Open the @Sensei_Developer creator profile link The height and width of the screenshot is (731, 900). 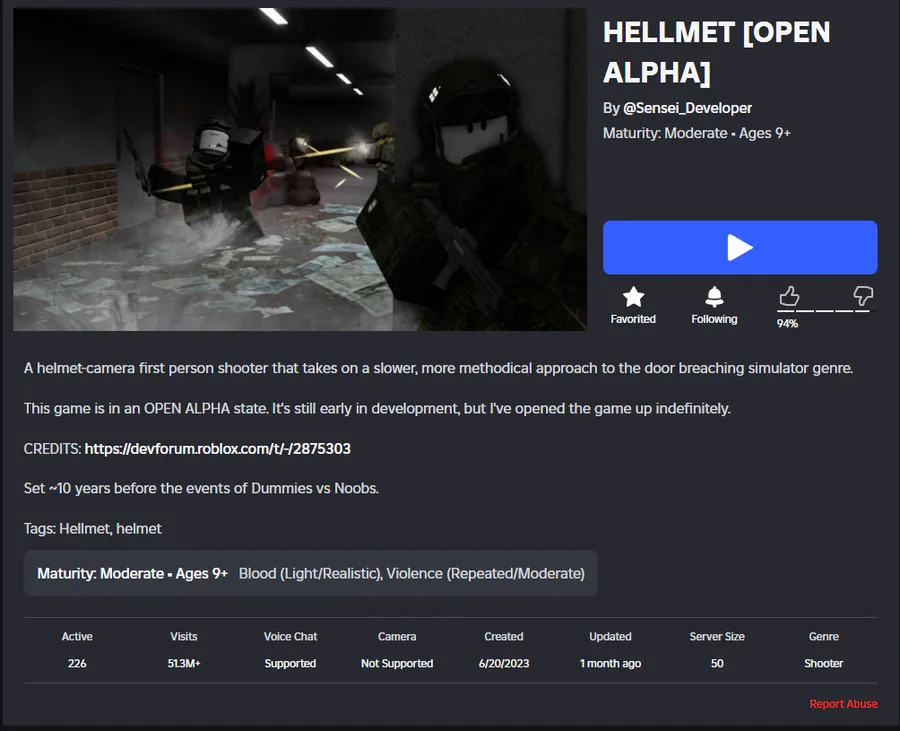coord(687,108)
